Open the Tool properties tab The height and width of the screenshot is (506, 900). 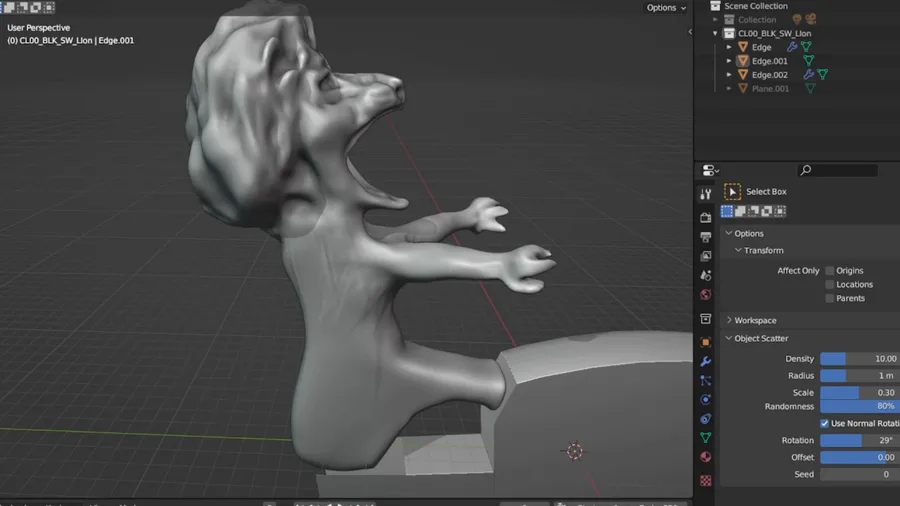705,194
